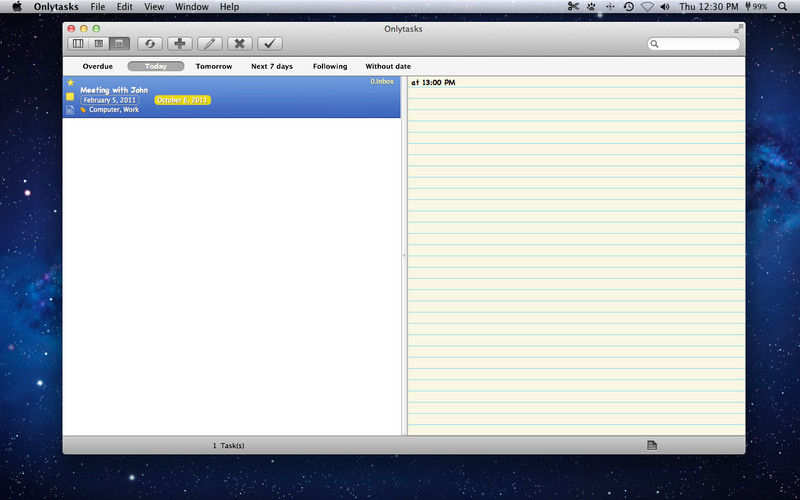The height and width of the screenshot is (500, 800).
Task: Open the View menu
Action: pyautogui.click(x=154, y=7)
